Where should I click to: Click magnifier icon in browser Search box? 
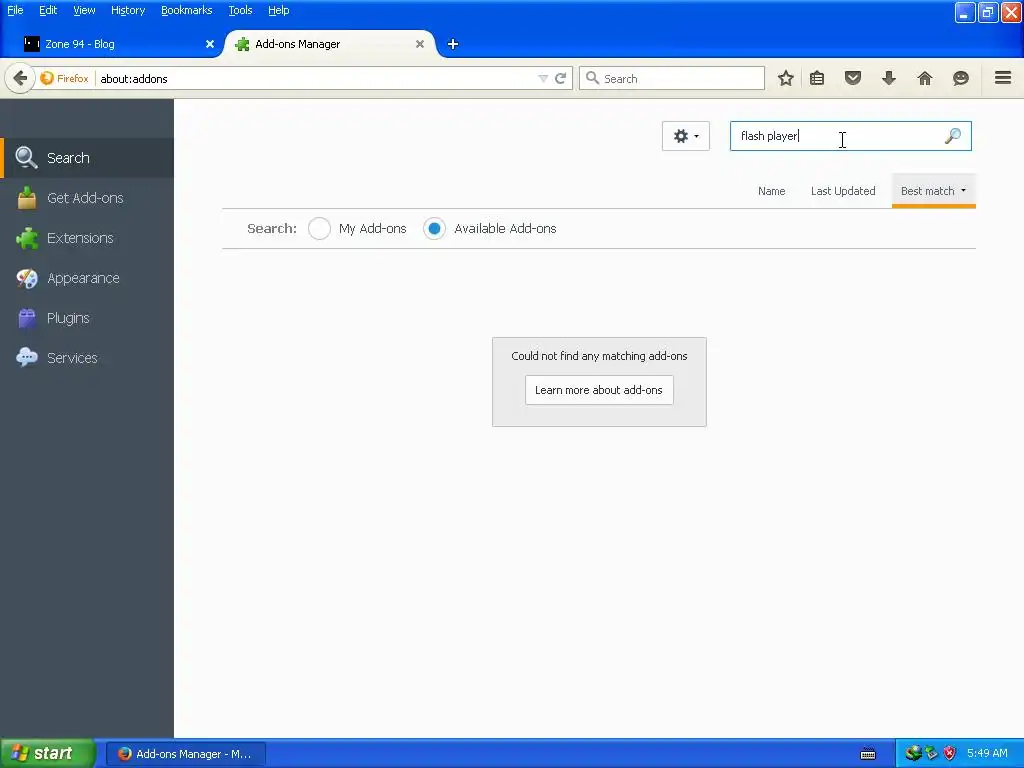click(592, 78)
